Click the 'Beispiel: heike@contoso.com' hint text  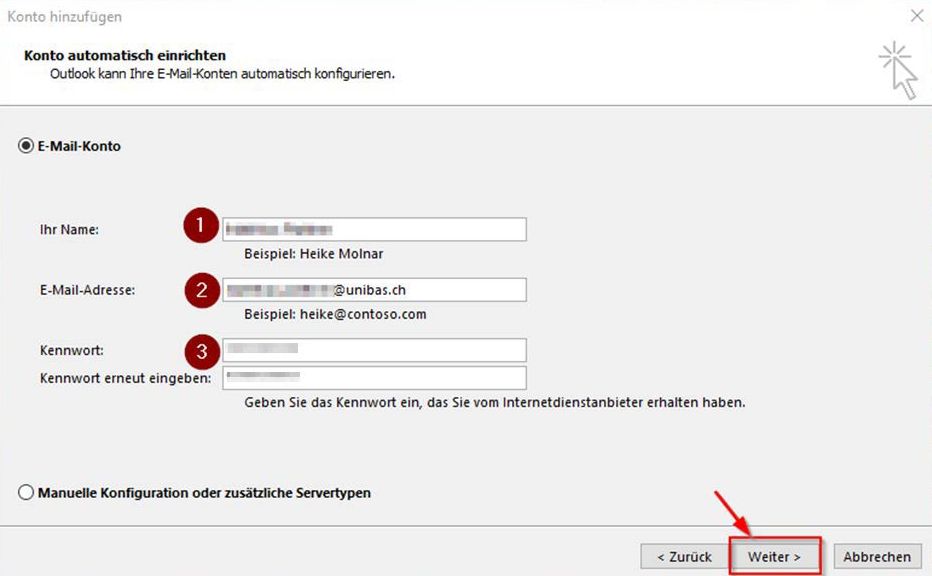point(335,314)
